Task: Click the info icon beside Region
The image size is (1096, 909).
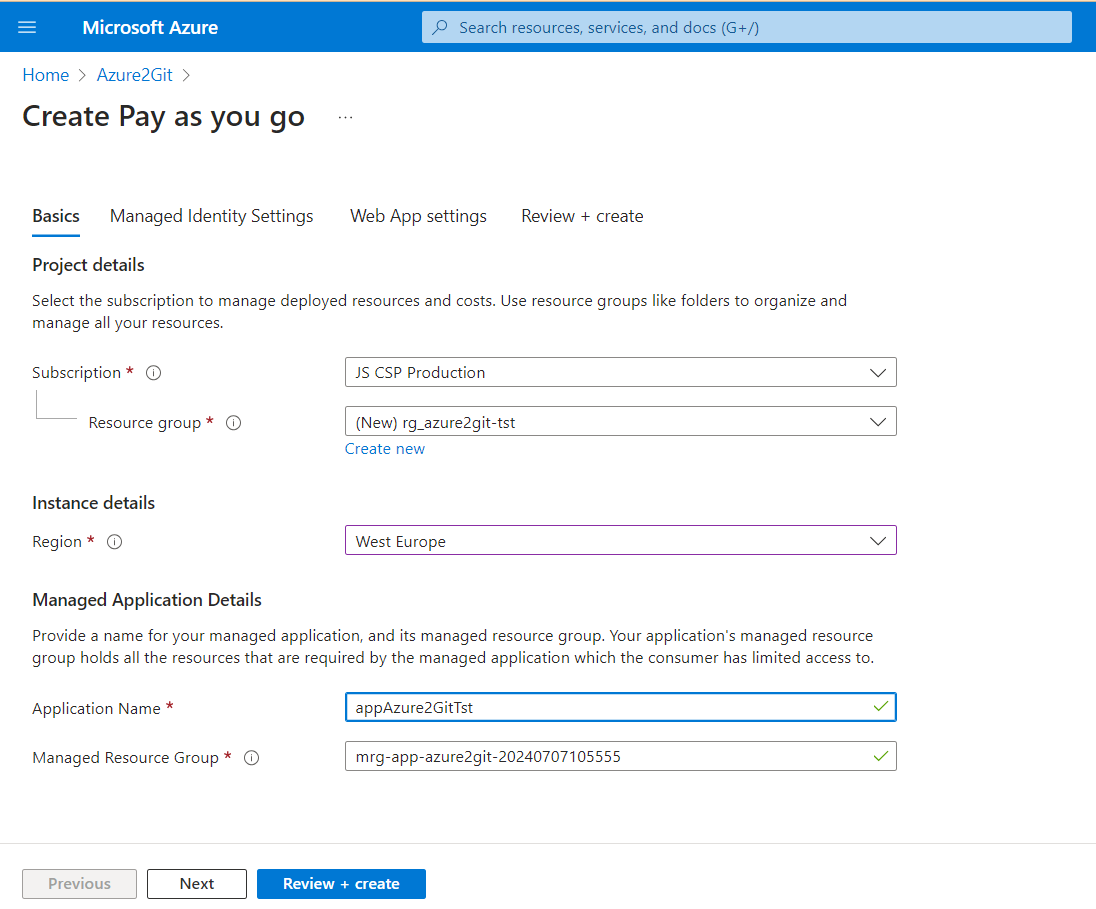Action: (114, 541)
